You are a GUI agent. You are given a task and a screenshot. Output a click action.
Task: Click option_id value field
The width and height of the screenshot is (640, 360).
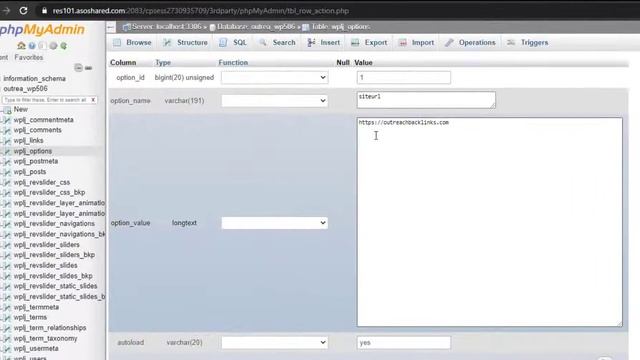click(404, 78)
